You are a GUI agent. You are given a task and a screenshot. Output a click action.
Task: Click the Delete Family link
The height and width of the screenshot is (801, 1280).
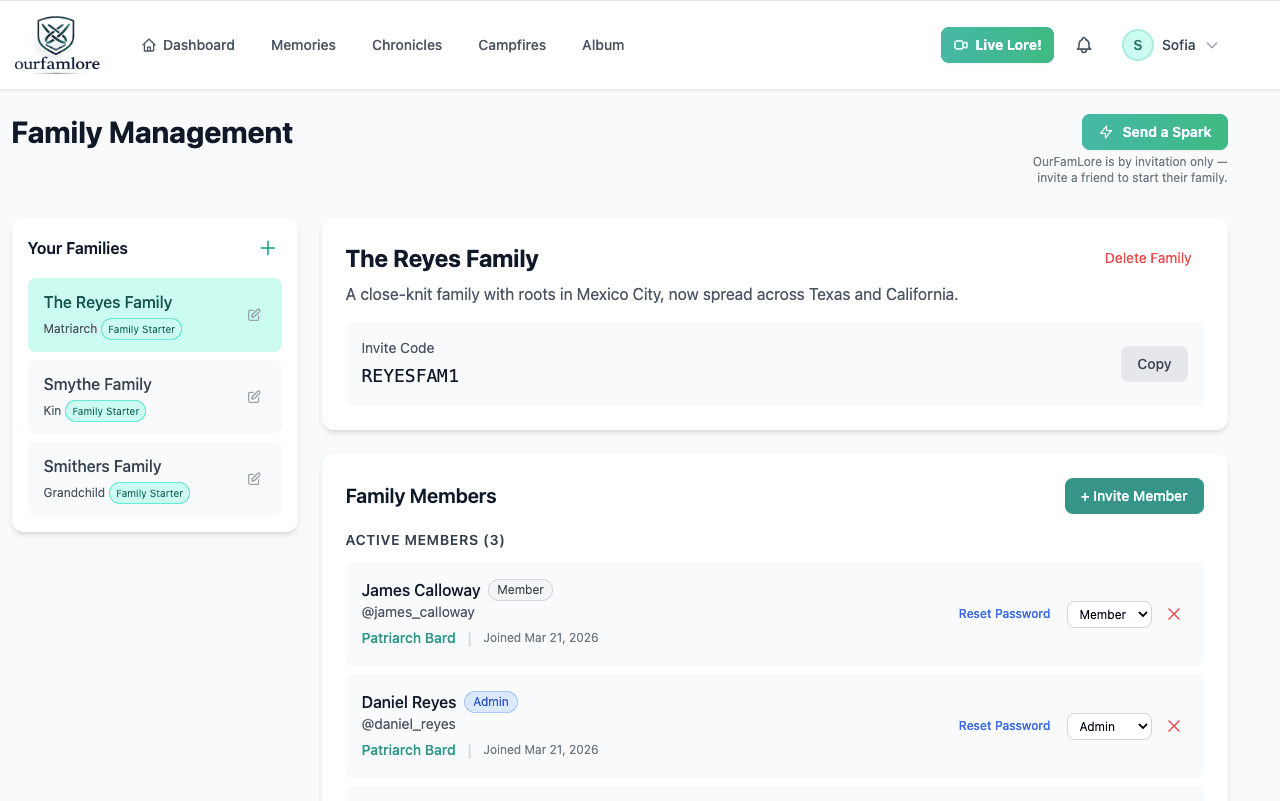[x=1148, y=258]
